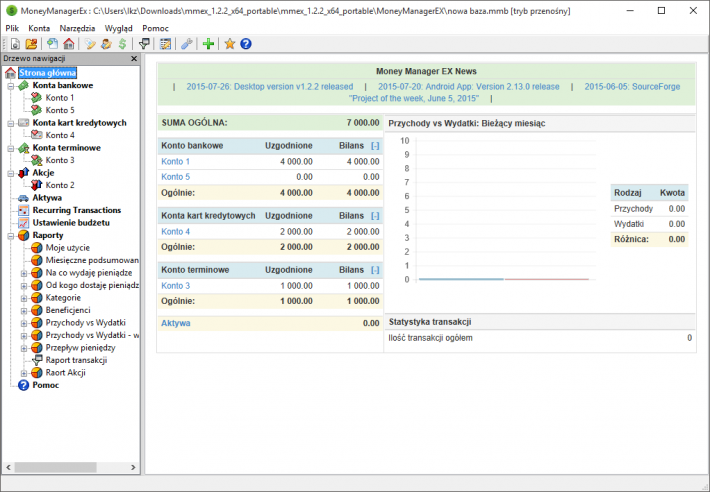Screen dimensions: 710x492
Task: Collapse the Raporty tree node
Action: point(10,235)
